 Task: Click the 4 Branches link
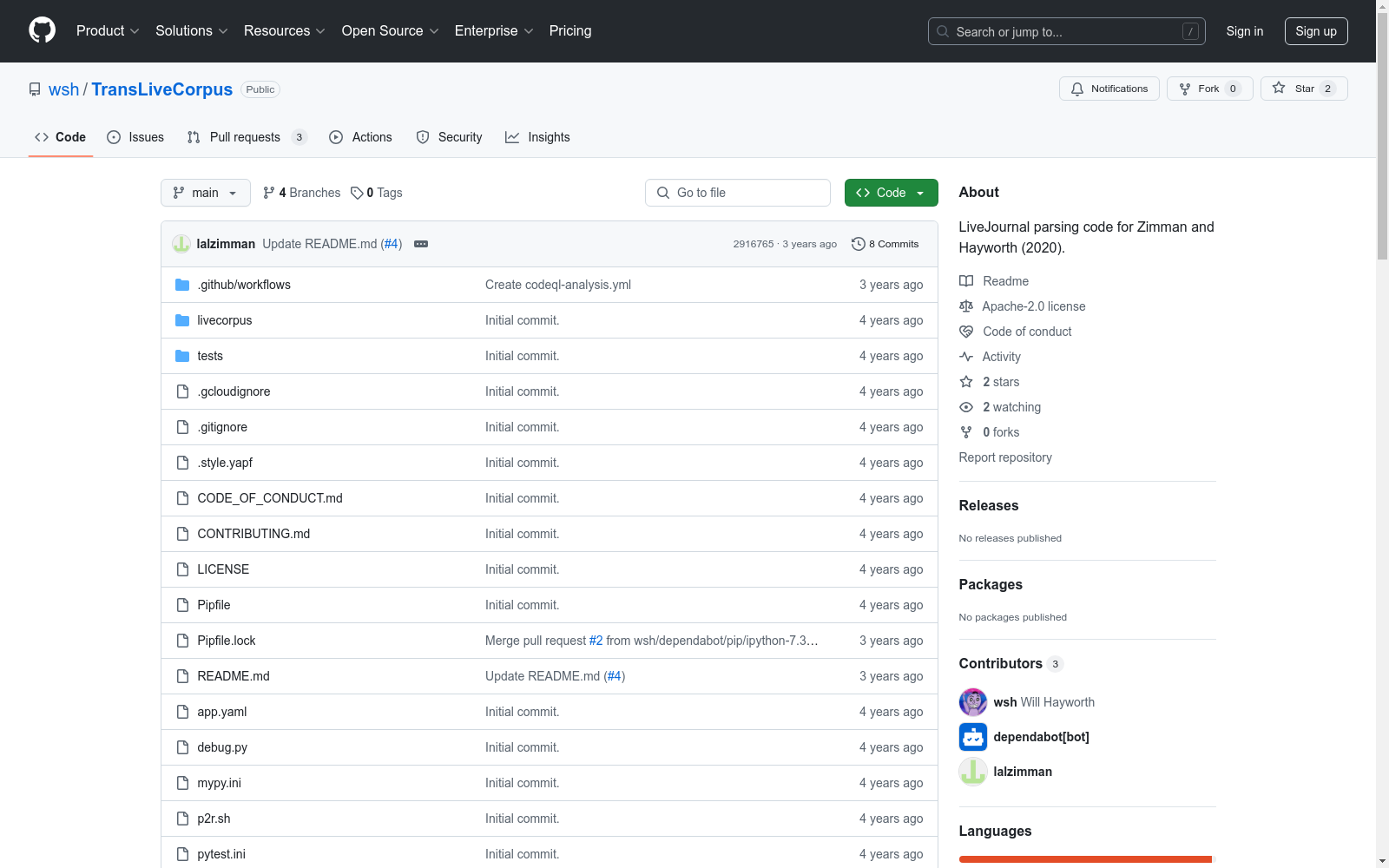(x=302, y=193)
